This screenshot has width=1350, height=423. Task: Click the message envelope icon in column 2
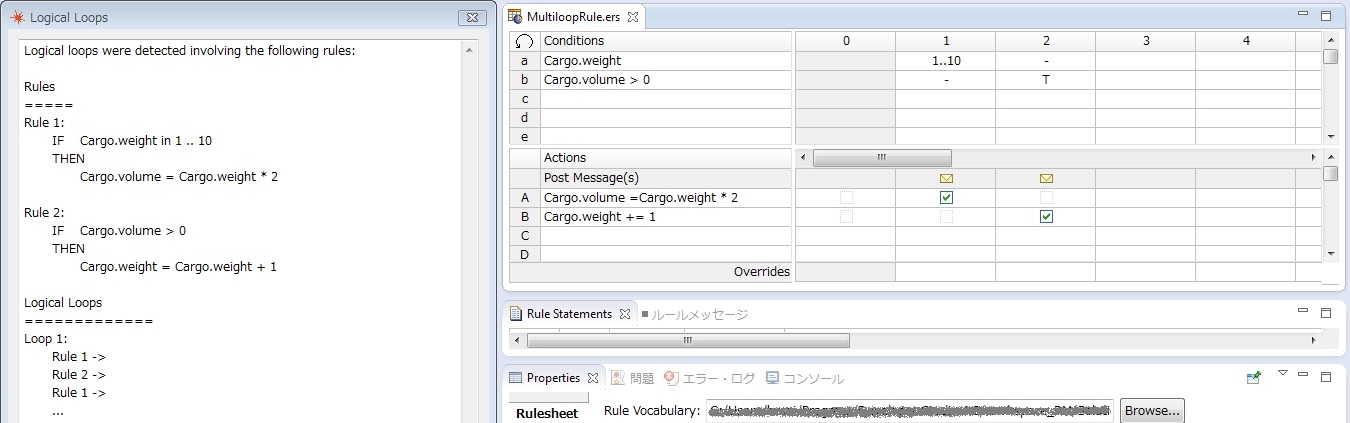tap(1046, 178)
